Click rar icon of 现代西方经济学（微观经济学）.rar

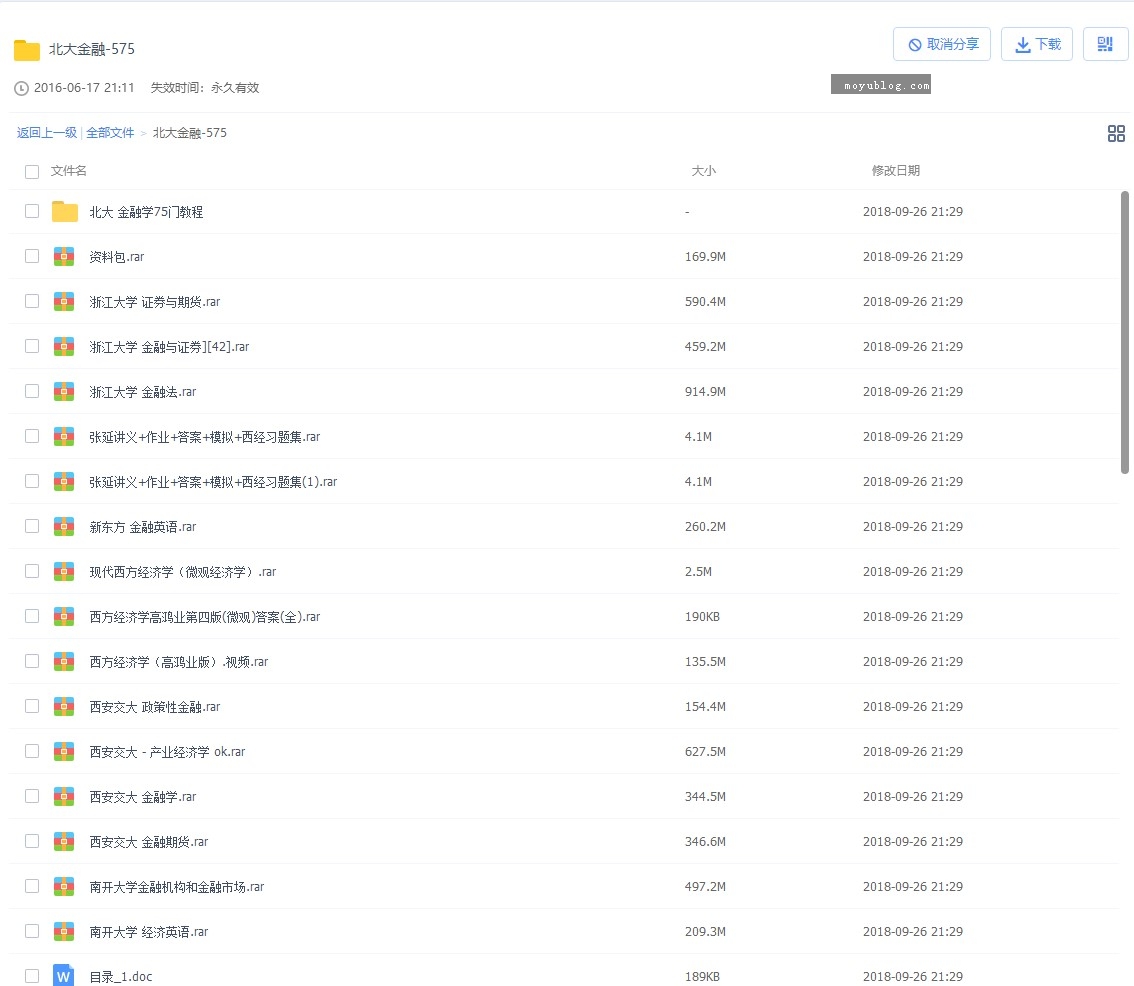pos(64,571)
